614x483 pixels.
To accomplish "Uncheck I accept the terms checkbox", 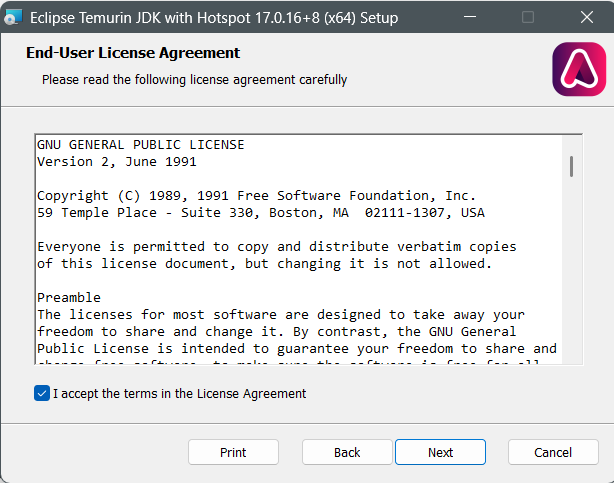I will [x=42, y=393].
